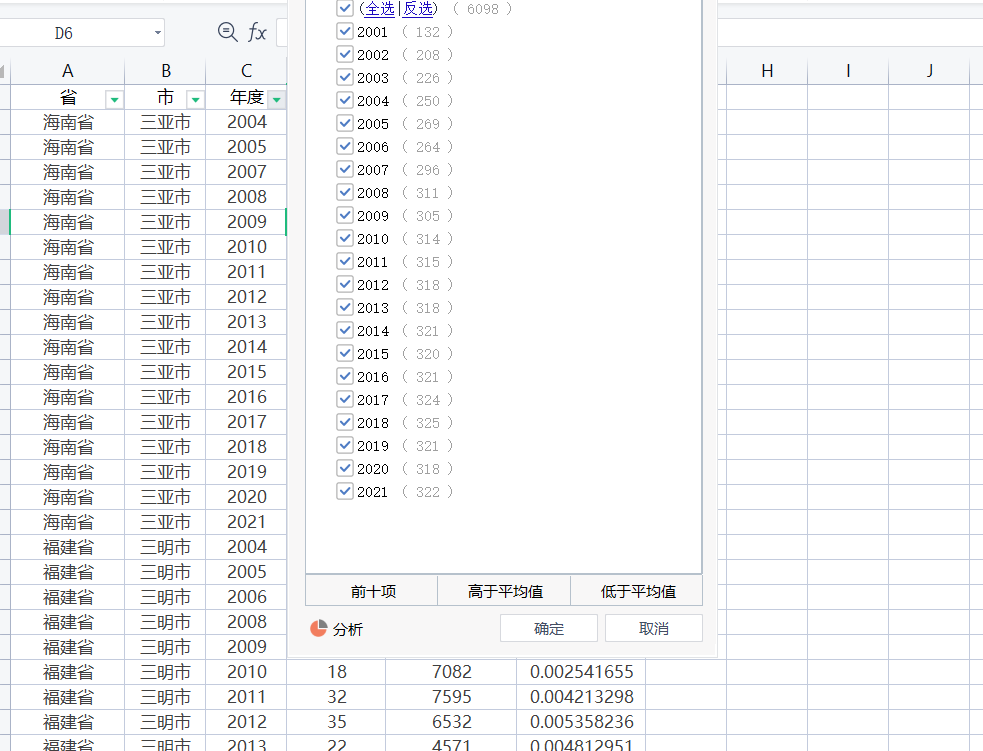Toggle the select-all checkbox in filter list
Image resolution: width=983 pixels, height=751 pixels.
click(x=345, y=8)
